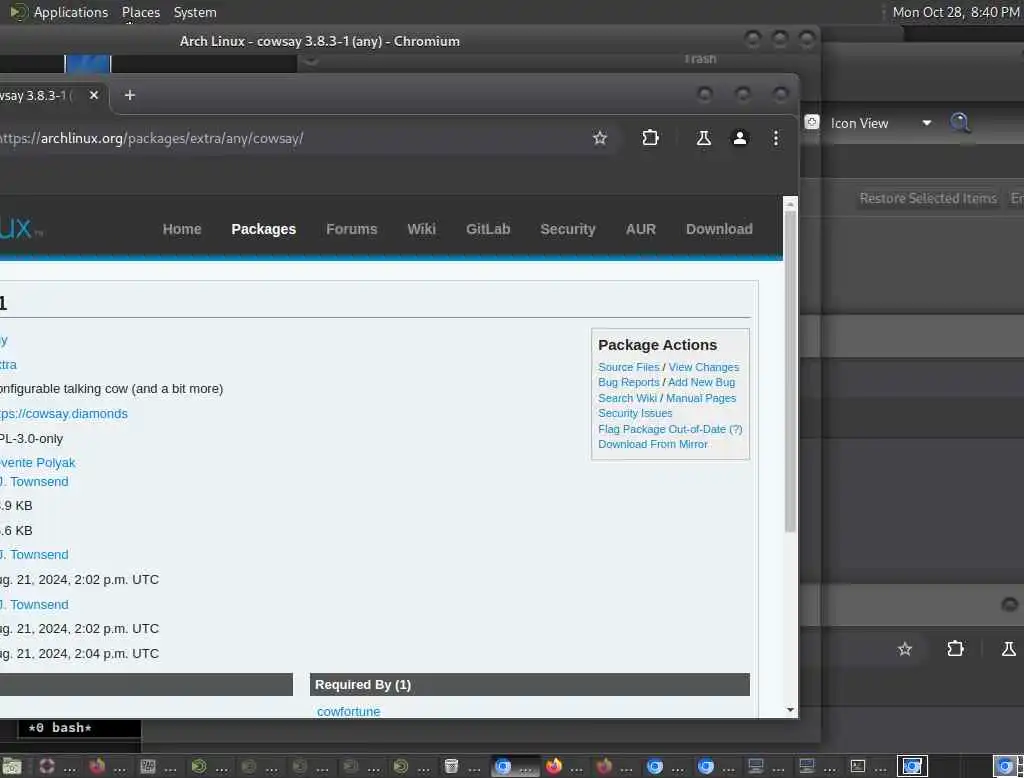The width and height of the screenshot is (1024, 778).
Task: Open the Trash taskbar entry
Action: coord(460,766)
